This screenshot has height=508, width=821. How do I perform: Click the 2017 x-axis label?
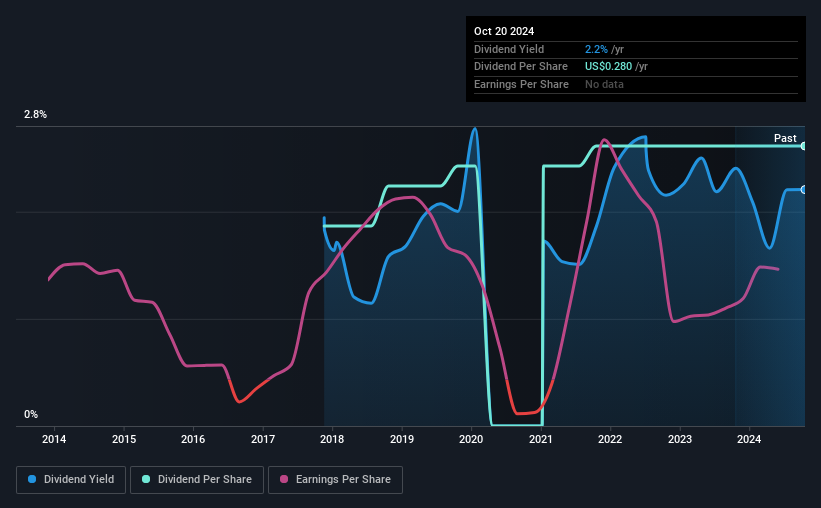[x=263, y=439]
